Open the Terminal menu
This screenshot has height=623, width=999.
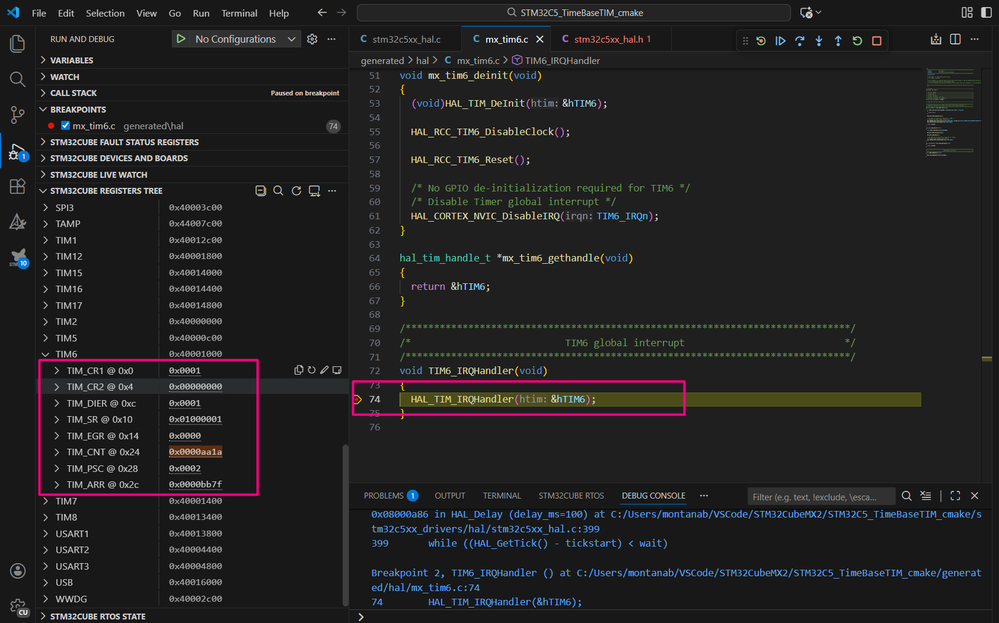(x=238, y=14)
